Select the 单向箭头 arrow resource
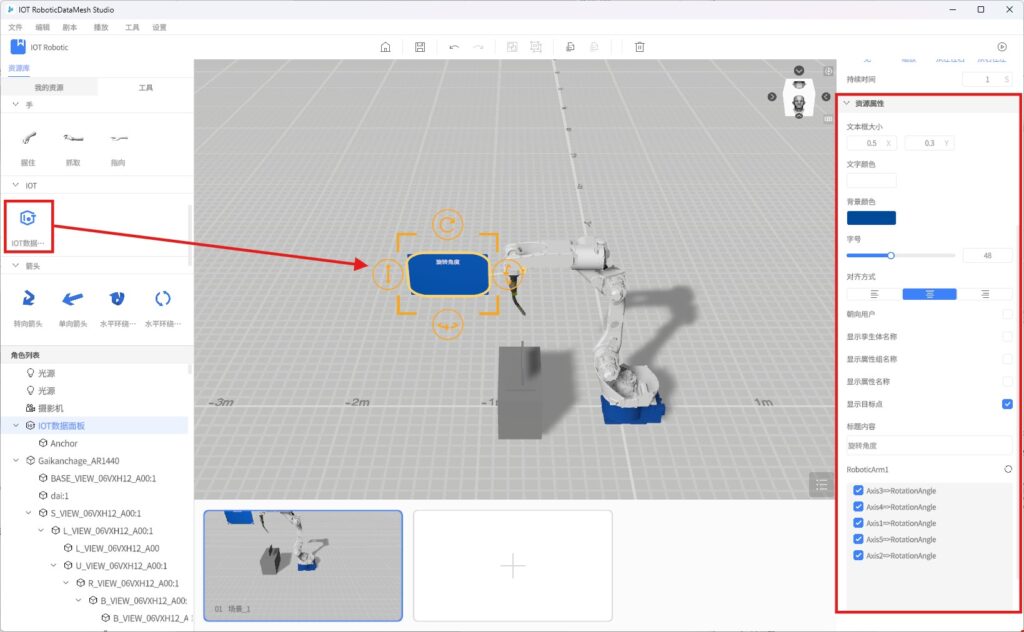The image size is (1024, 632). click(x=73, y=298)
